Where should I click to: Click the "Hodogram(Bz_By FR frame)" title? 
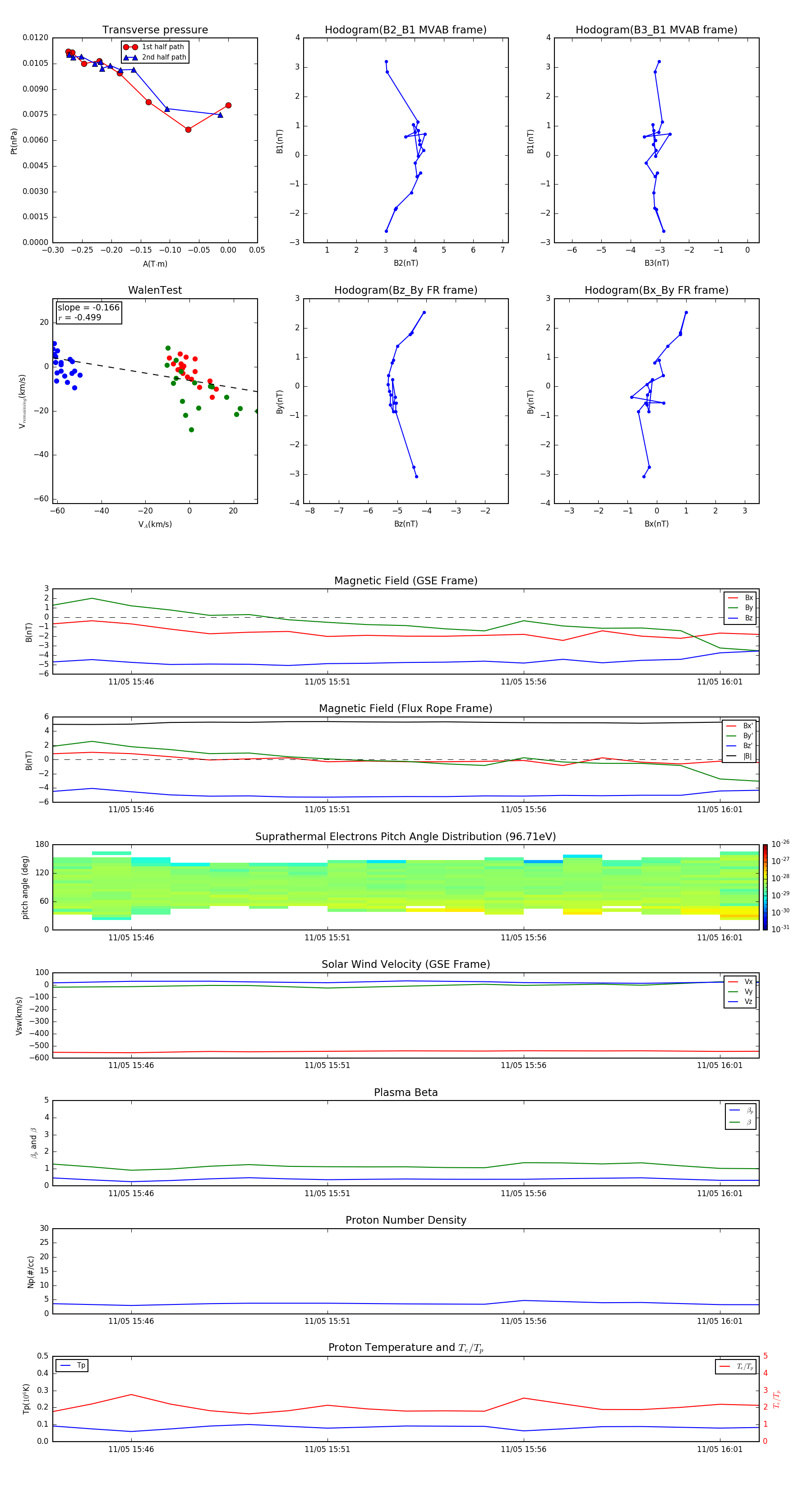point(406,290)
